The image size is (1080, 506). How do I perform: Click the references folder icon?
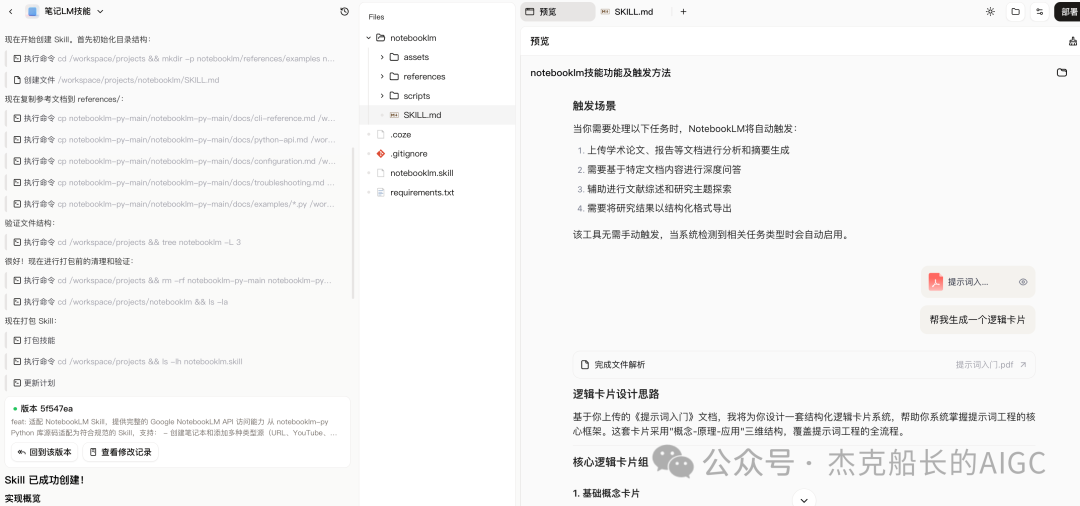pyautogui.click(x=394, y=76)
